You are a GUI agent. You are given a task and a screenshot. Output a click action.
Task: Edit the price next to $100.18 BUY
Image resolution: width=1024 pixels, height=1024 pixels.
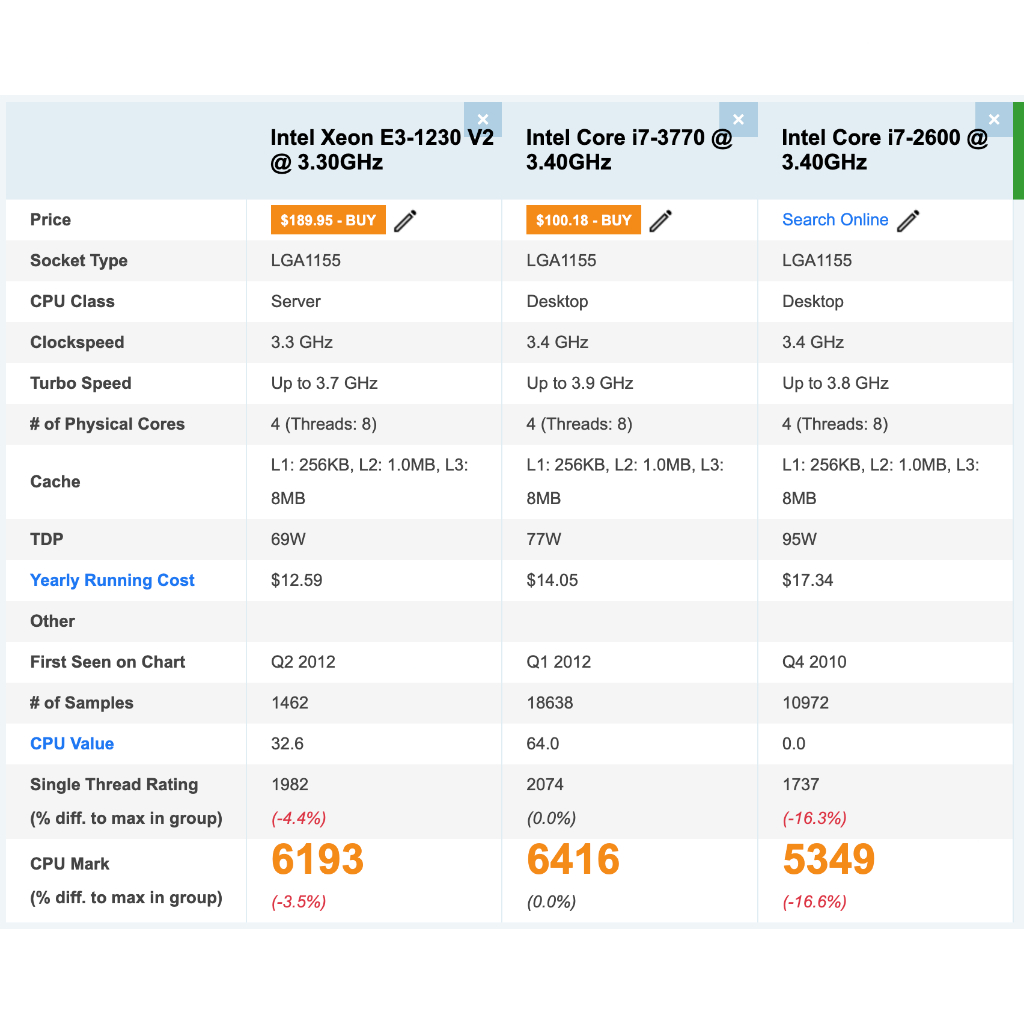pos(661,221)
